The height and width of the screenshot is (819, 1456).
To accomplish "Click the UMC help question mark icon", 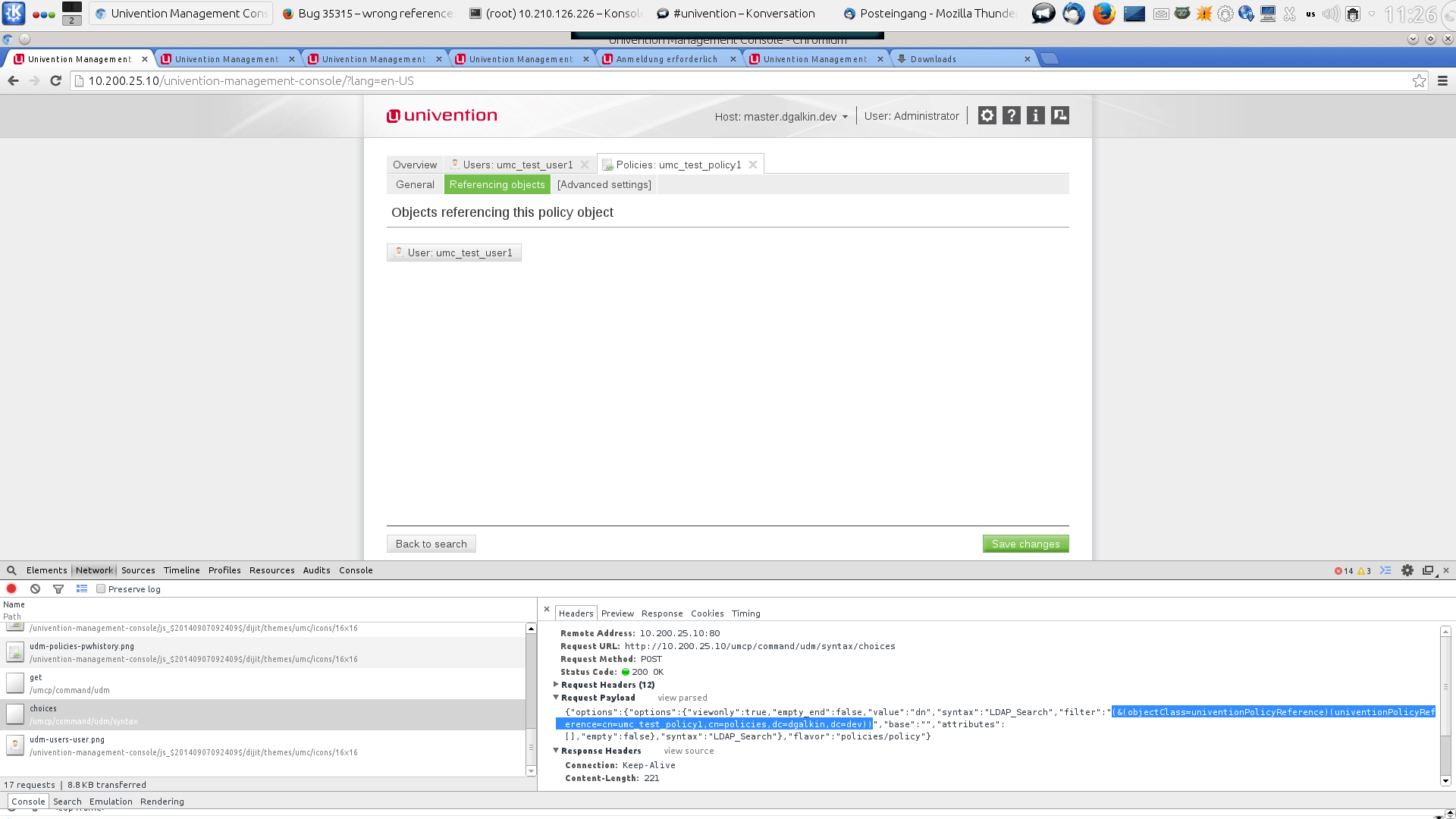I will pyautogui.click(x=1011, y=115).
